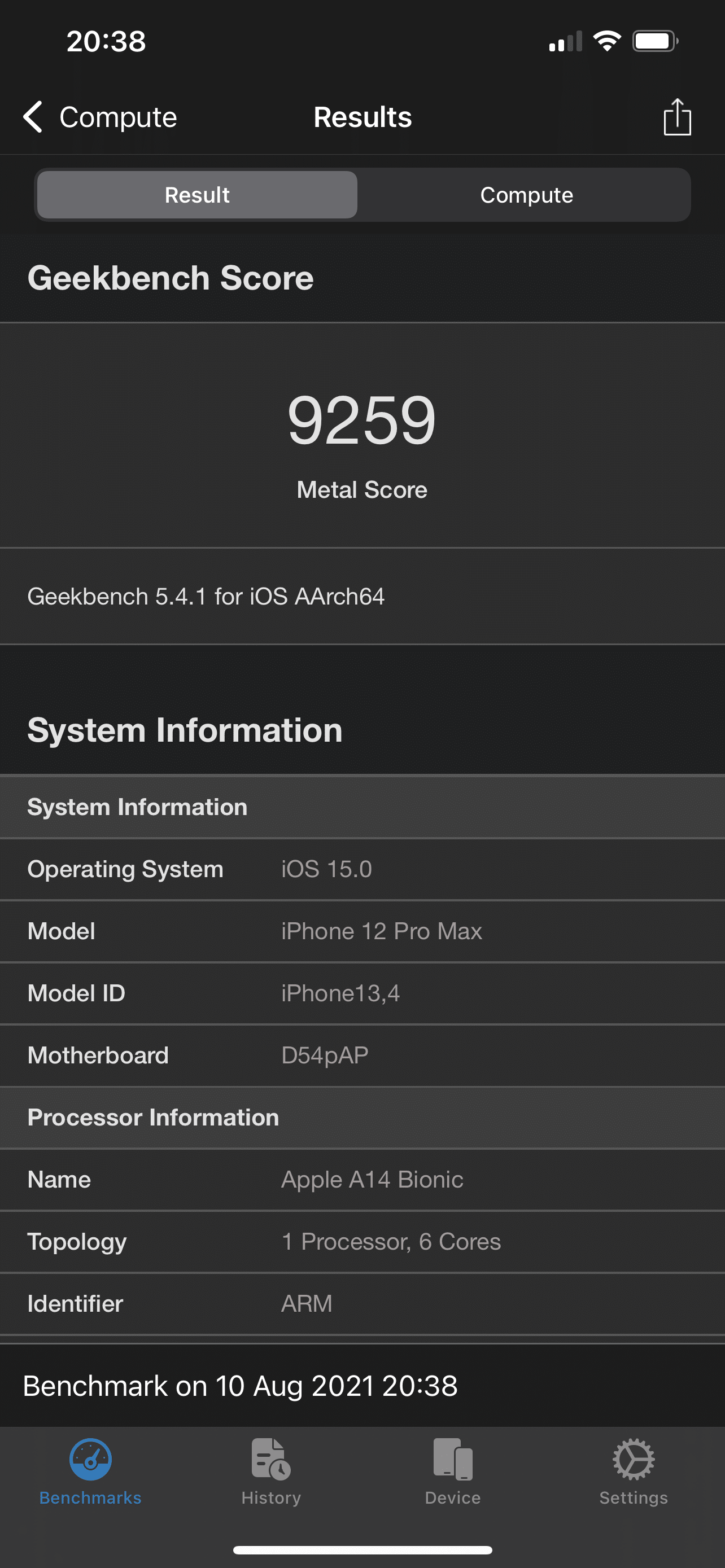Open the Device tab icon

tap(452, 1459)
